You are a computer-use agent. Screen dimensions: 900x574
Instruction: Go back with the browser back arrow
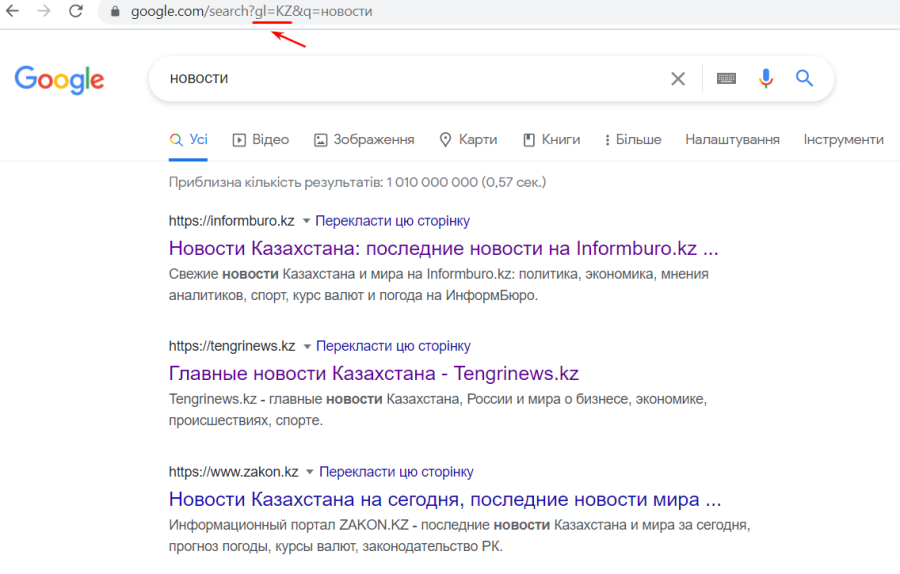(x=12, y=11)
